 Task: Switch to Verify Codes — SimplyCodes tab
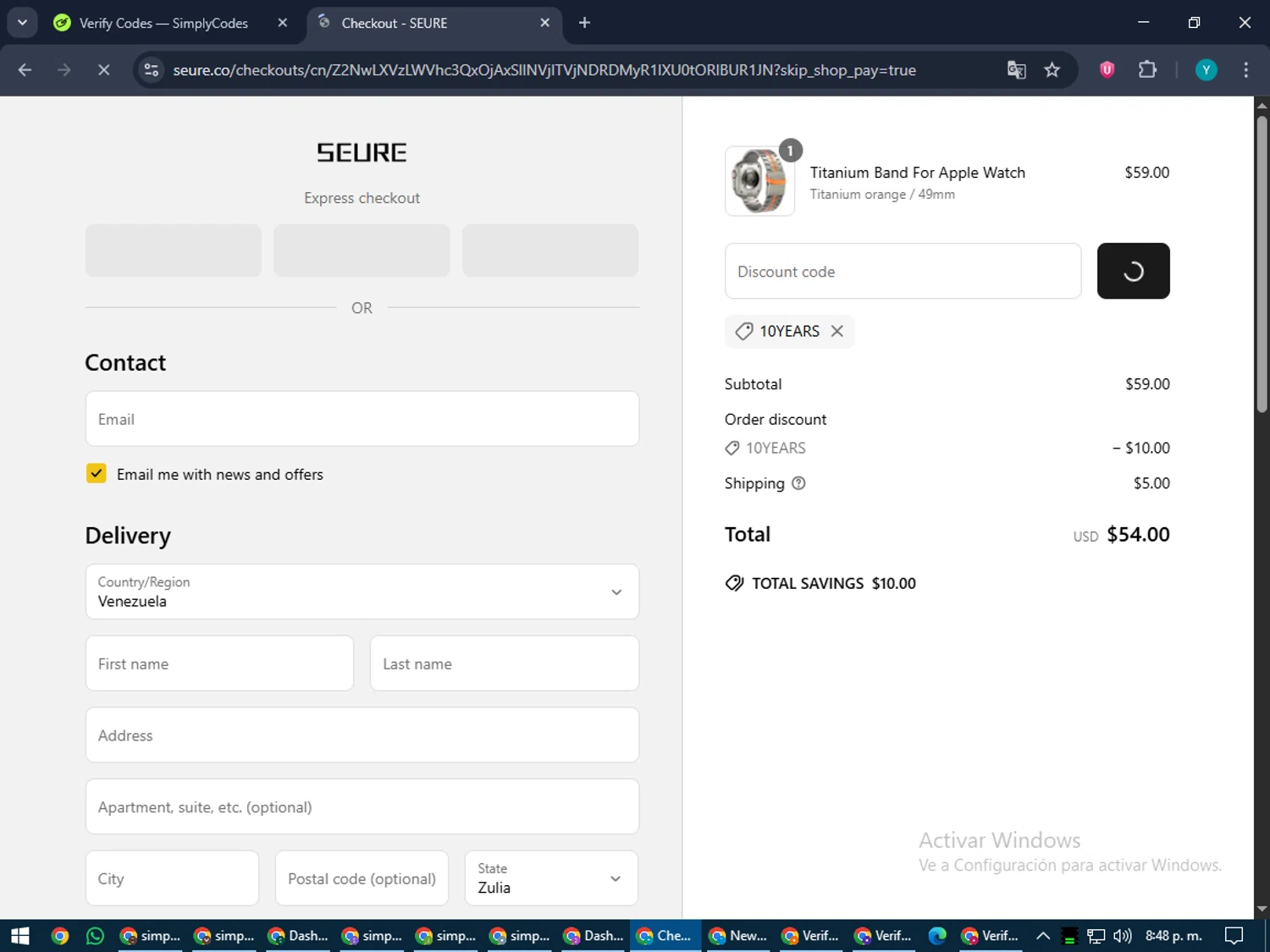163,23
